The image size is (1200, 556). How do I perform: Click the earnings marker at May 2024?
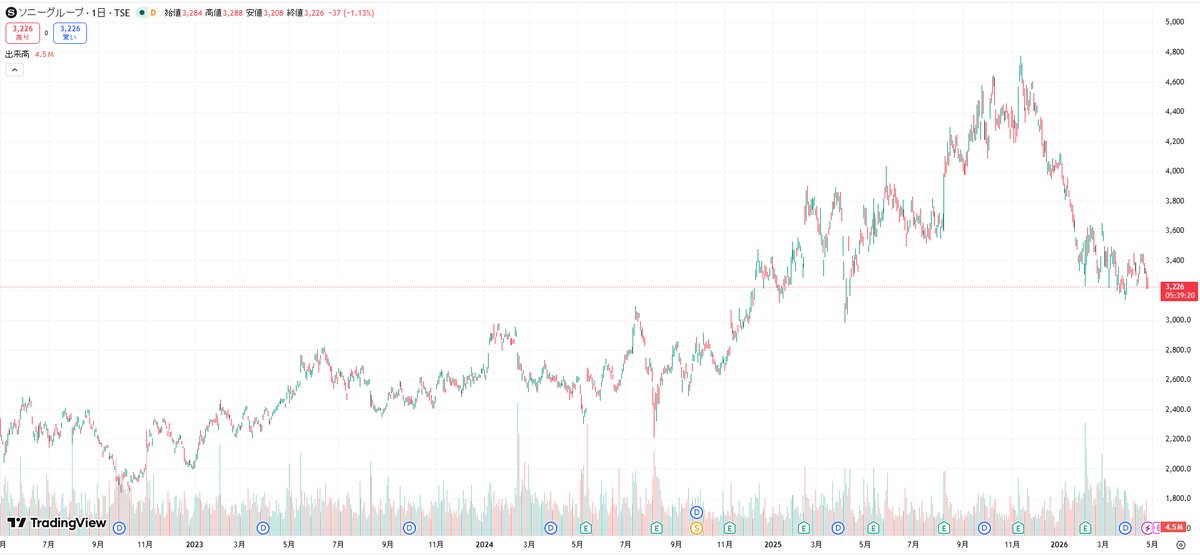pos(586,527)
